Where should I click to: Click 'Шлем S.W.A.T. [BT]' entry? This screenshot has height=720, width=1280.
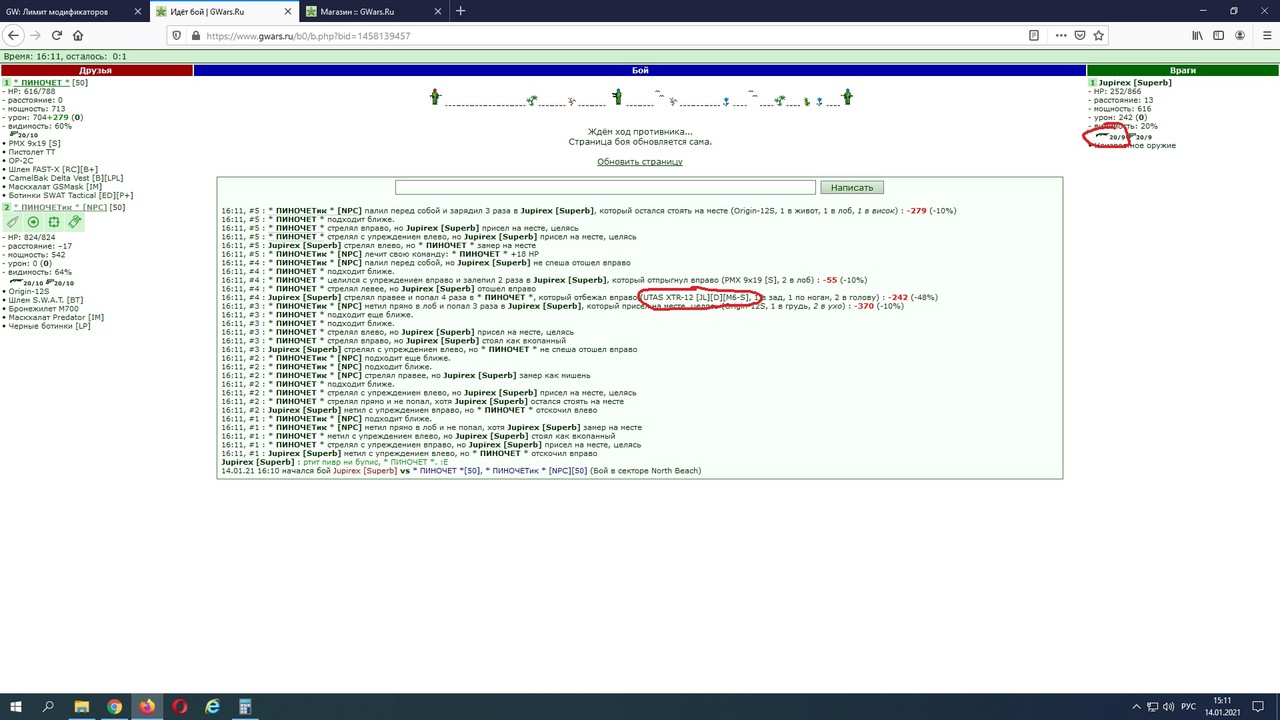click(46, 301)
